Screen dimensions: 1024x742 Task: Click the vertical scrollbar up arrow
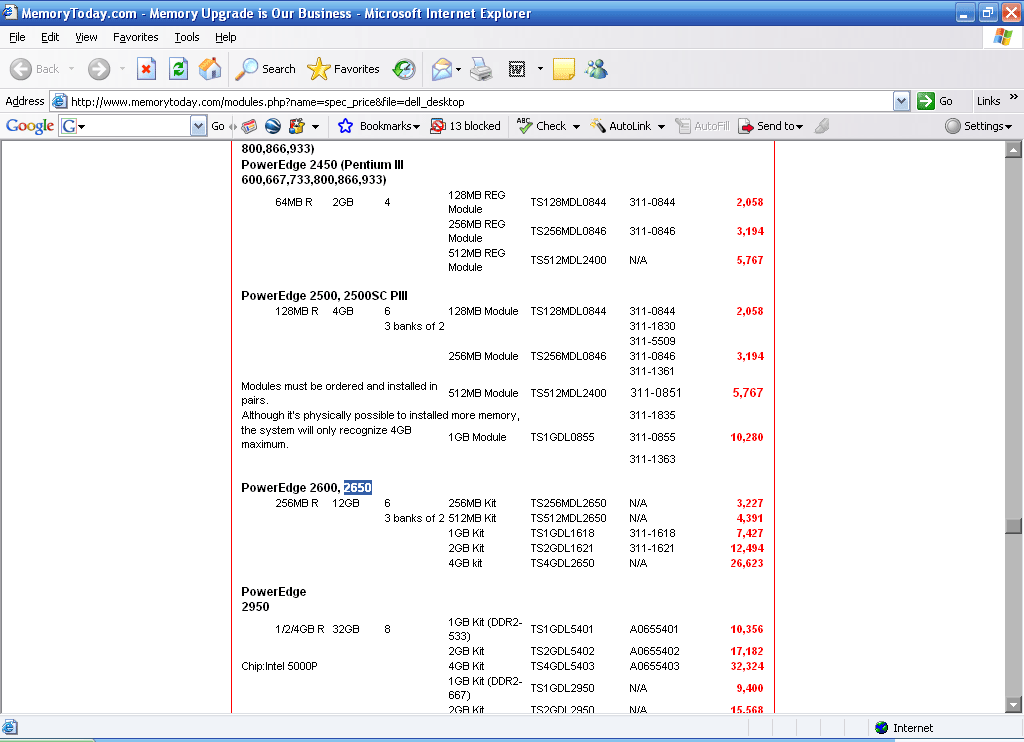pos(1013,150)
